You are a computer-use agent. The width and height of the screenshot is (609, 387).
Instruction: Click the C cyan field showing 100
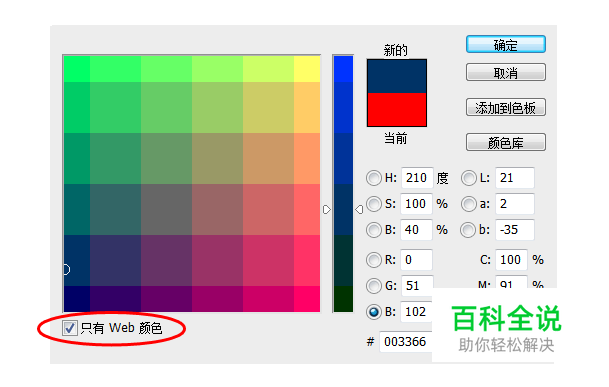click(511, 260)
